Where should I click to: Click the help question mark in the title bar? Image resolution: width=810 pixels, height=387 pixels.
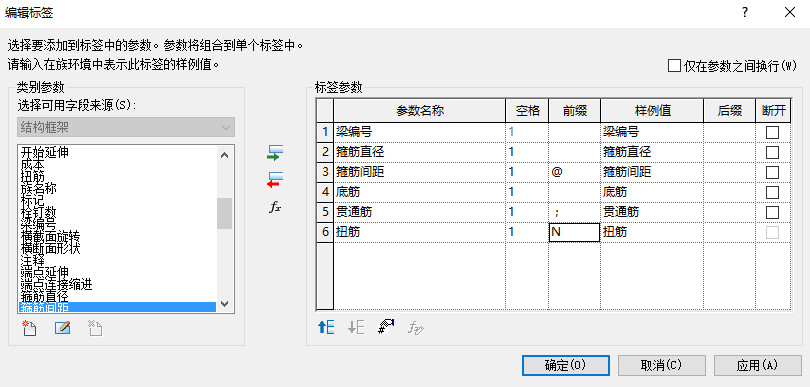tap(745, 13)
